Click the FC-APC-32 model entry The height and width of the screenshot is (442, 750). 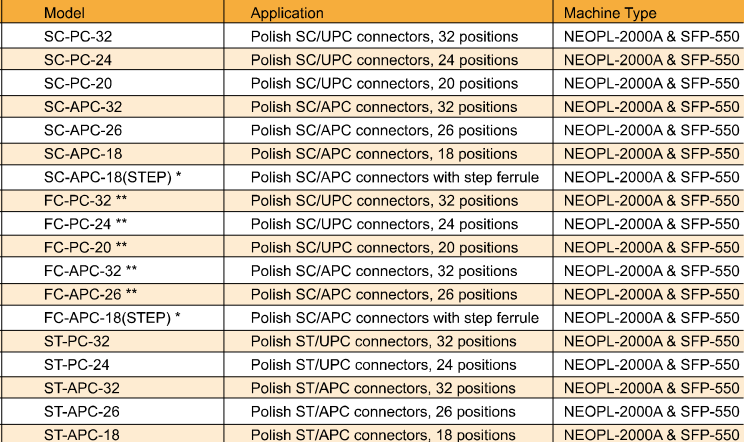90,270
